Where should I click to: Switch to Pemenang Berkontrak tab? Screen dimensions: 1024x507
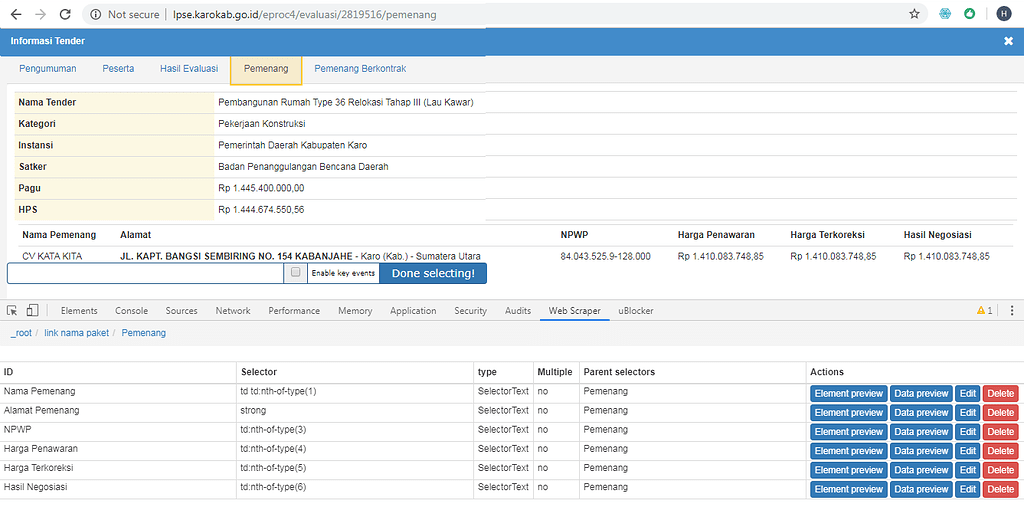[x=360, y=69]
